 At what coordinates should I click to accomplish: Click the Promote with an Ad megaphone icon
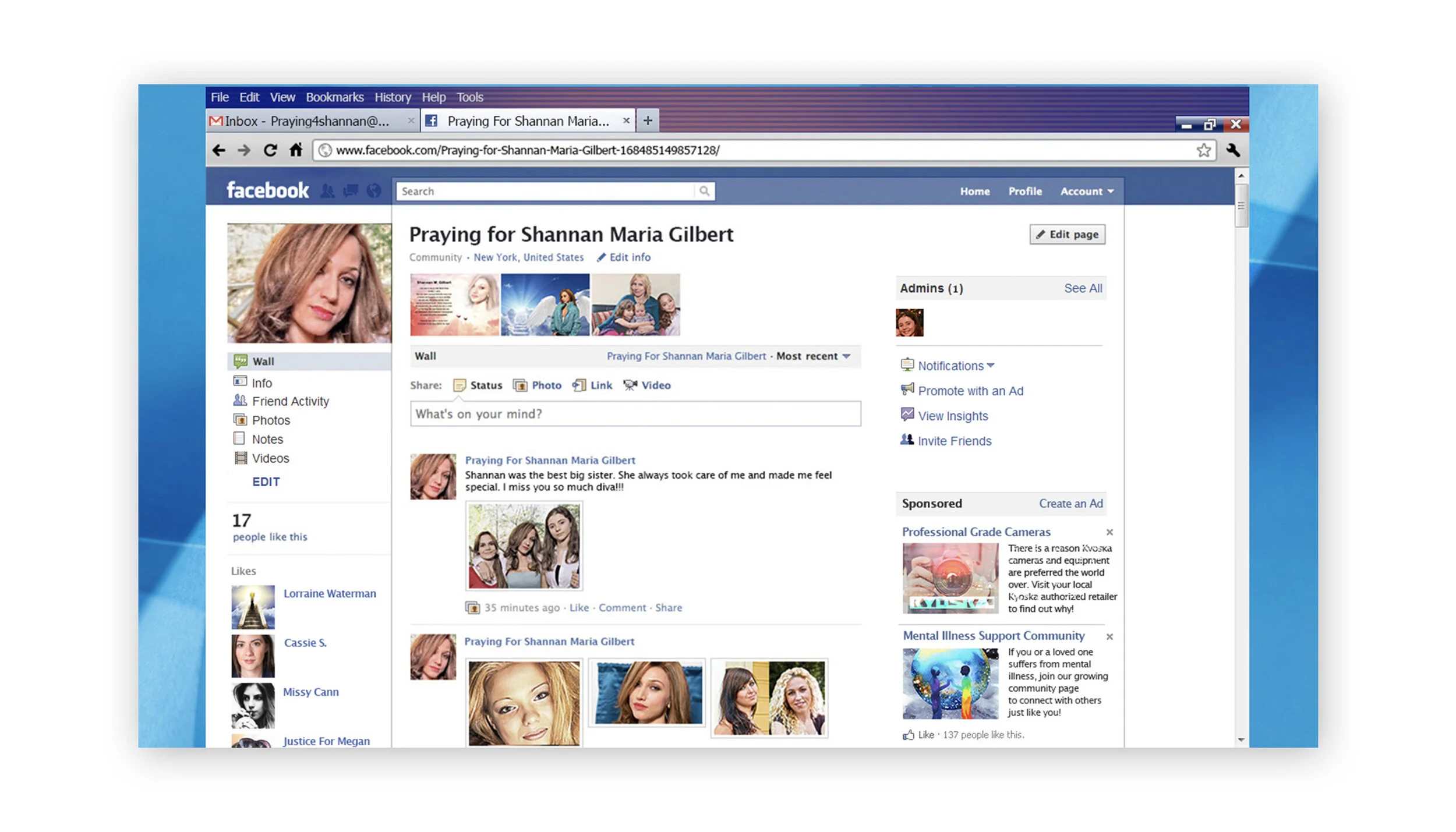tap(907, 389)
